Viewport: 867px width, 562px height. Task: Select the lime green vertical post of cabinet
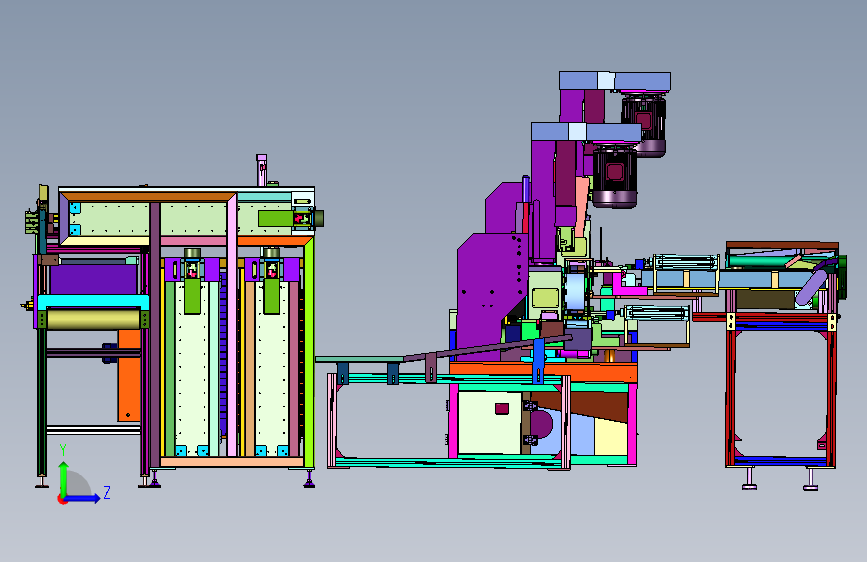pyautogui.click(x=309, y=354)
